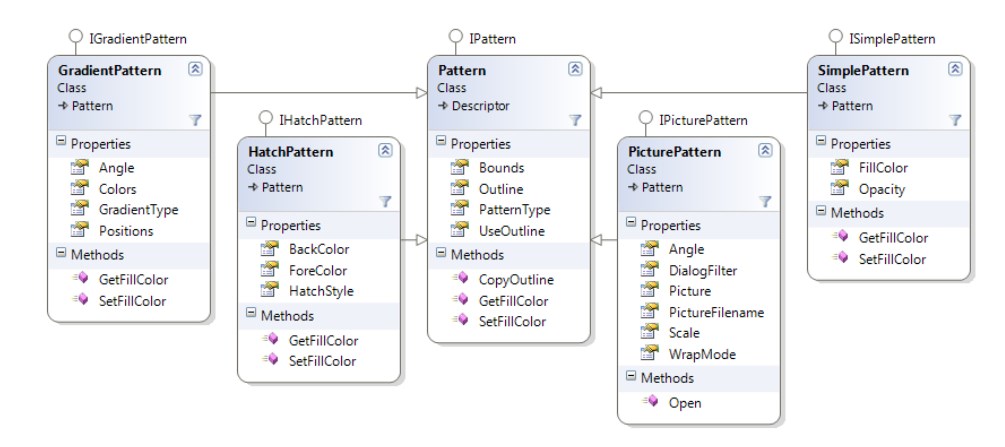The width and height of the screenshot is (1005, 447).
Task: Click the HatchPattern class title header
Action: click(290, 151)
